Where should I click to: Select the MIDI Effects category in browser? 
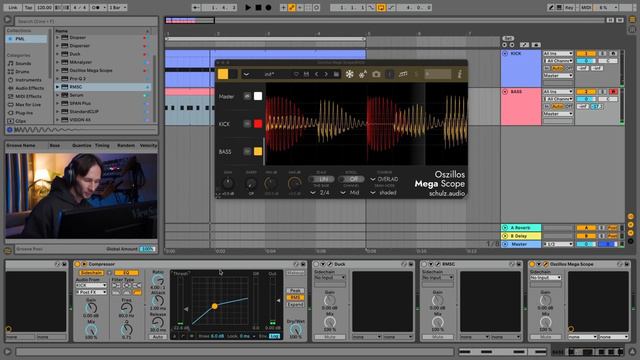(x=28, y=96)
